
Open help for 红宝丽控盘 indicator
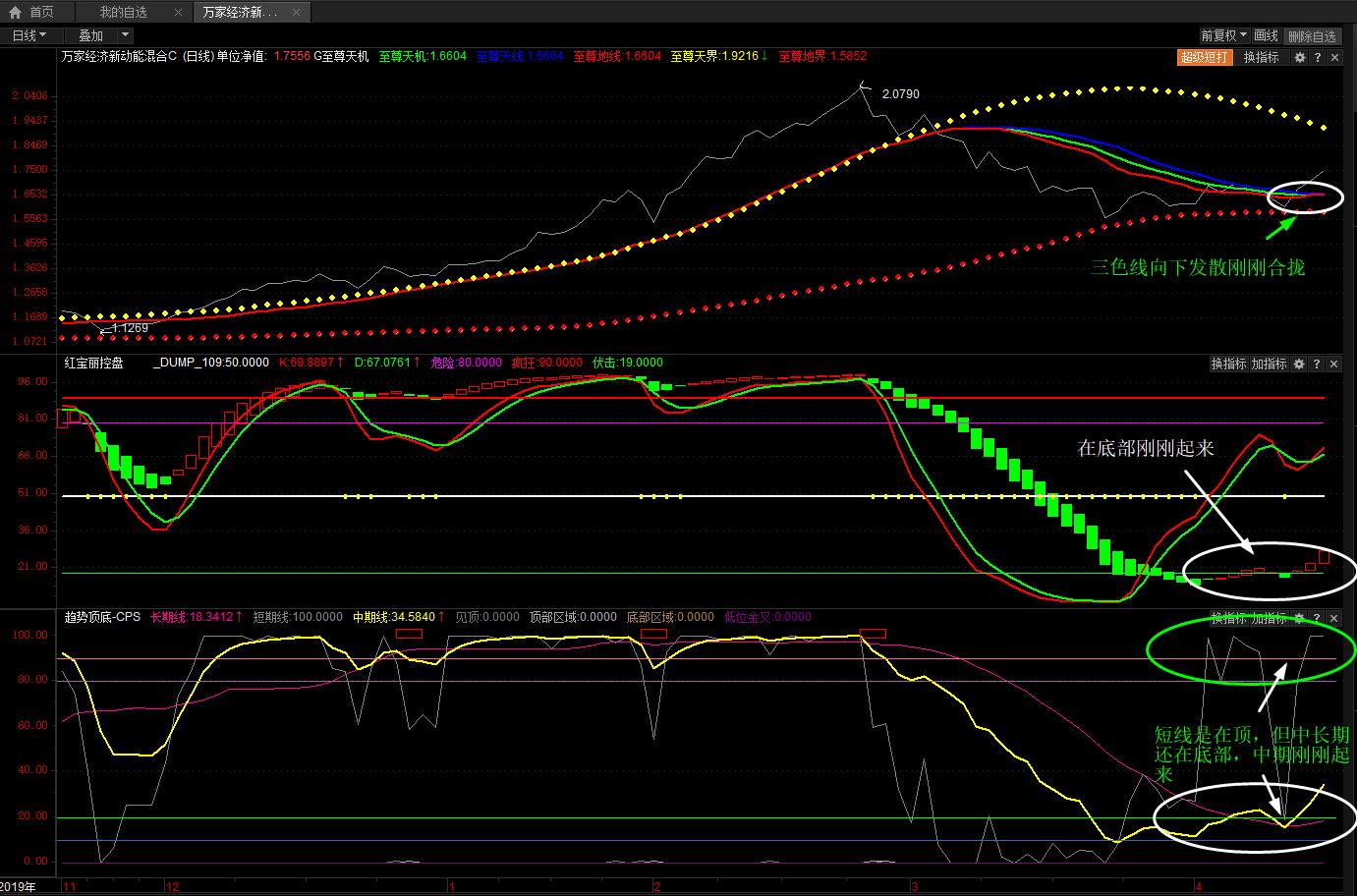(1317, 364)
